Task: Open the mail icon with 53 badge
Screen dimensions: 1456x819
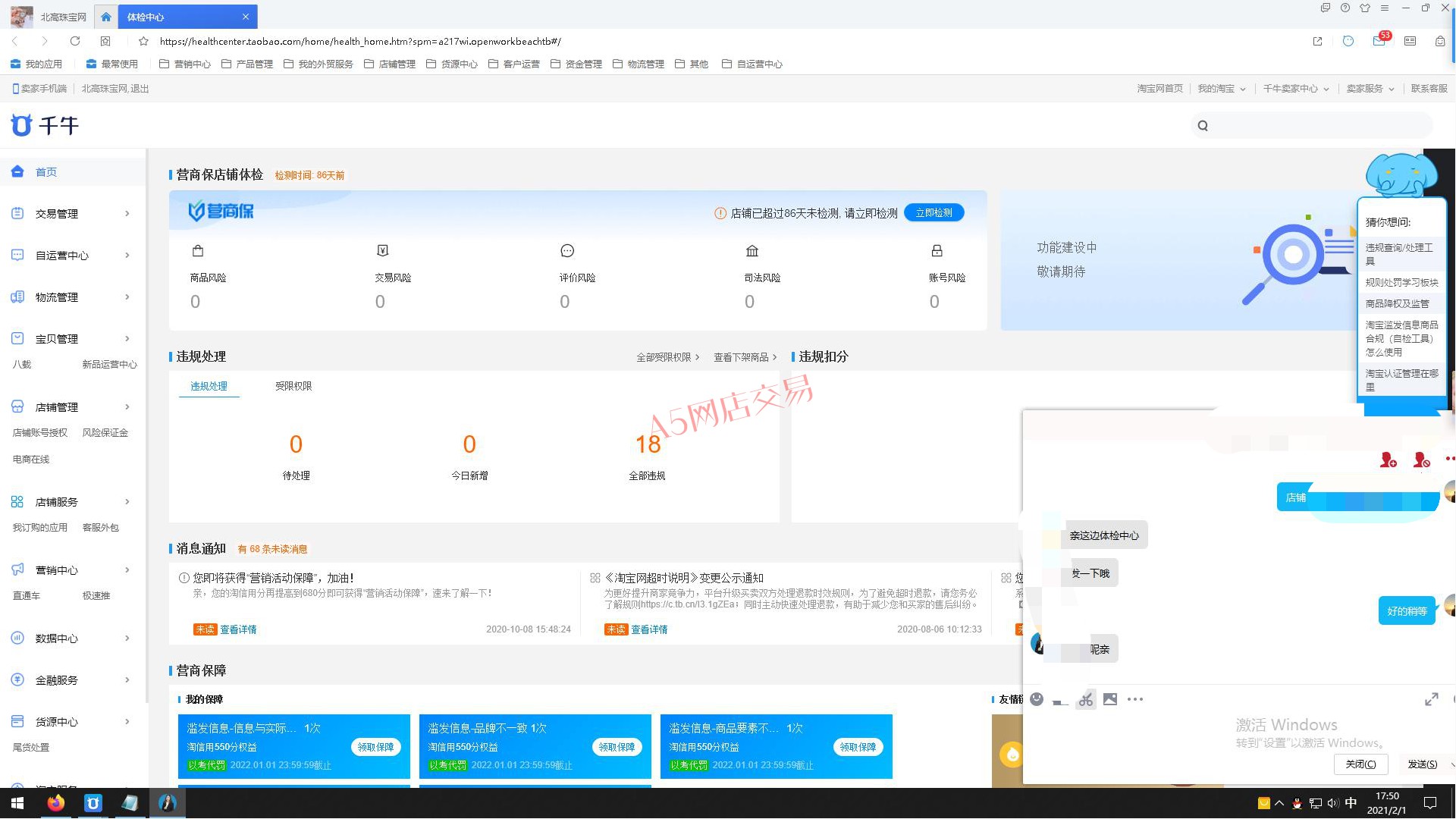Action: (1379, 41)
